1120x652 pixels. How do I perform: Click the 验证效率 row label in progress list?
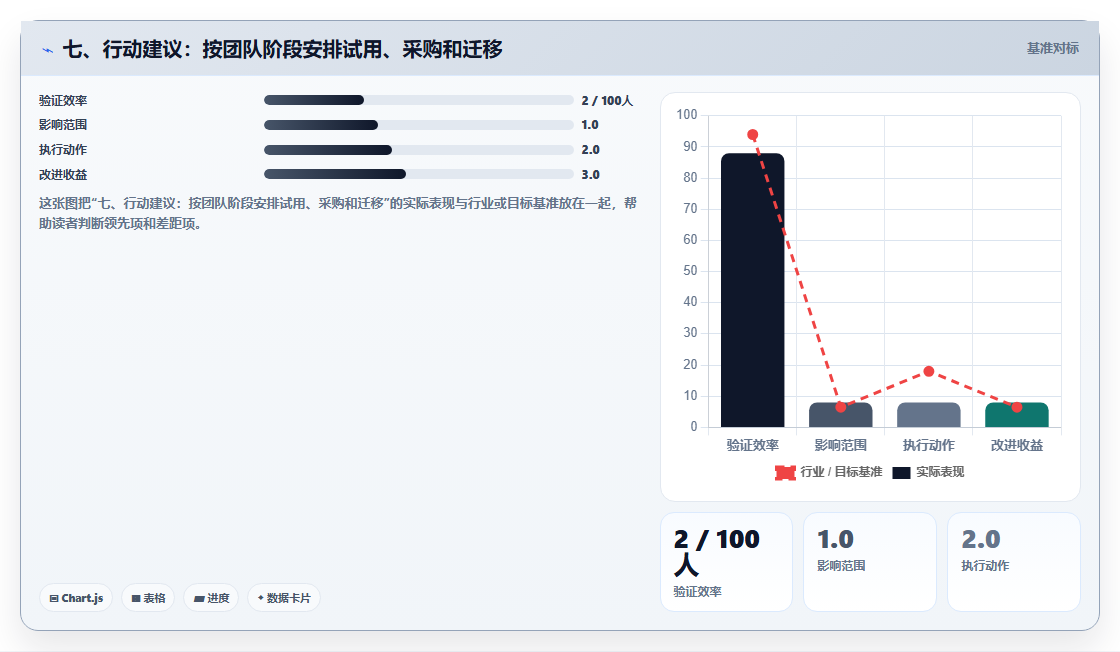(x=63, y=101)
